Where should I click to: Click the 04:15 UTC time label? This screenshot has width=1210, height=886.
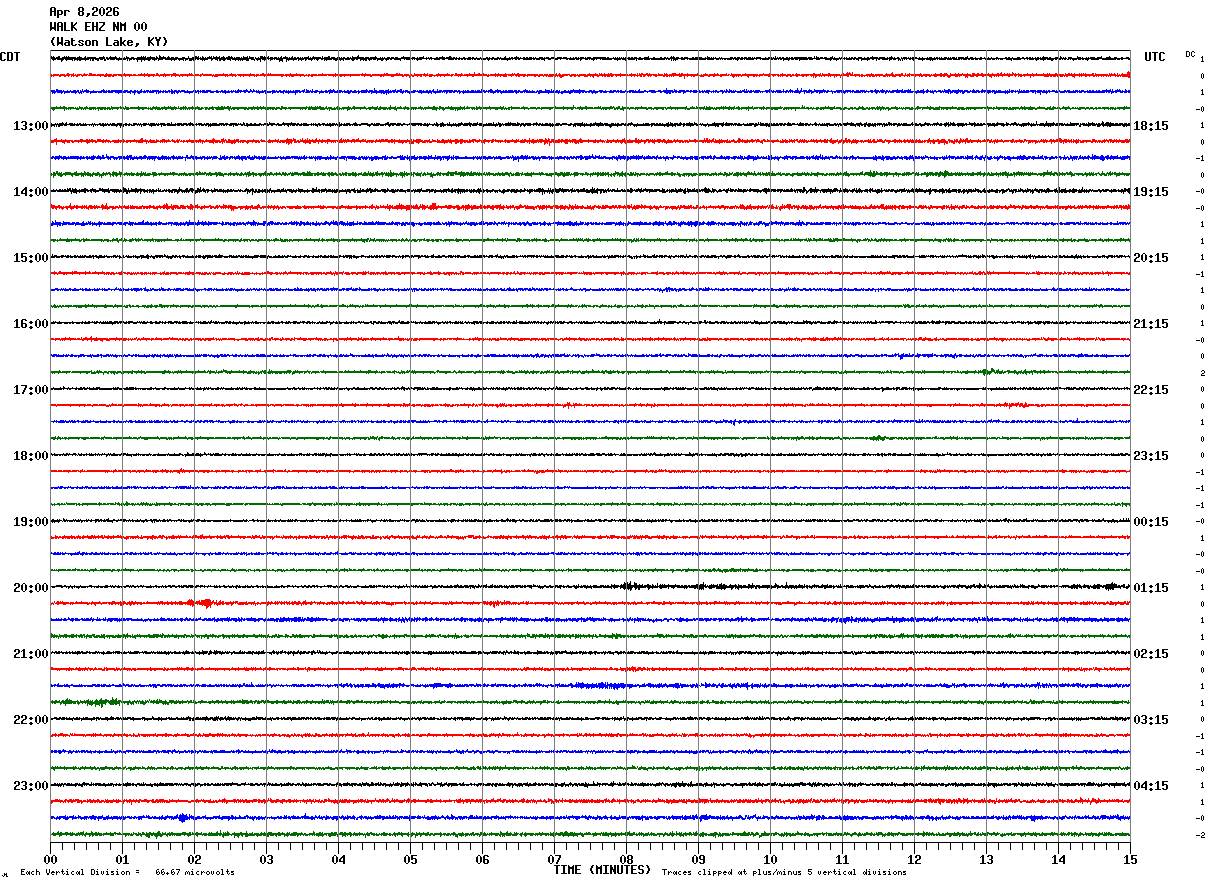pos(1151,786)
